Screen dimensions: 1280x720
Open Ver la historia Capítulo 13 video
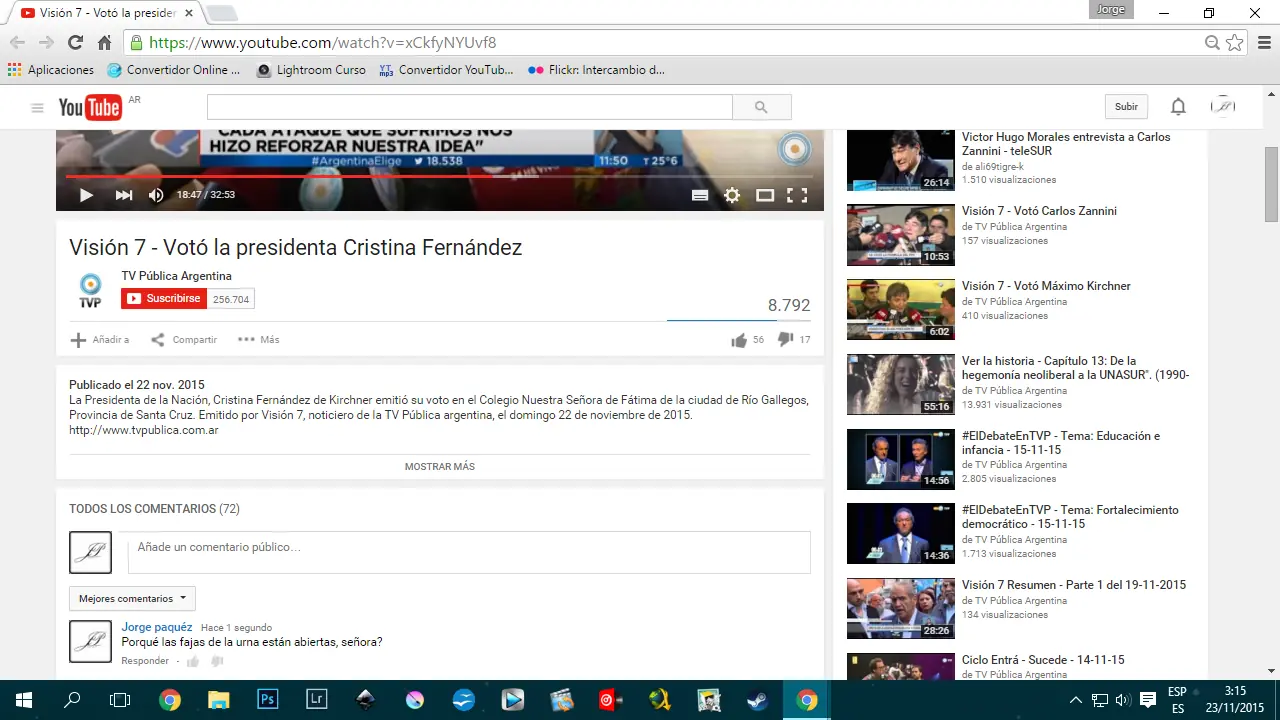coord(1075,368)
